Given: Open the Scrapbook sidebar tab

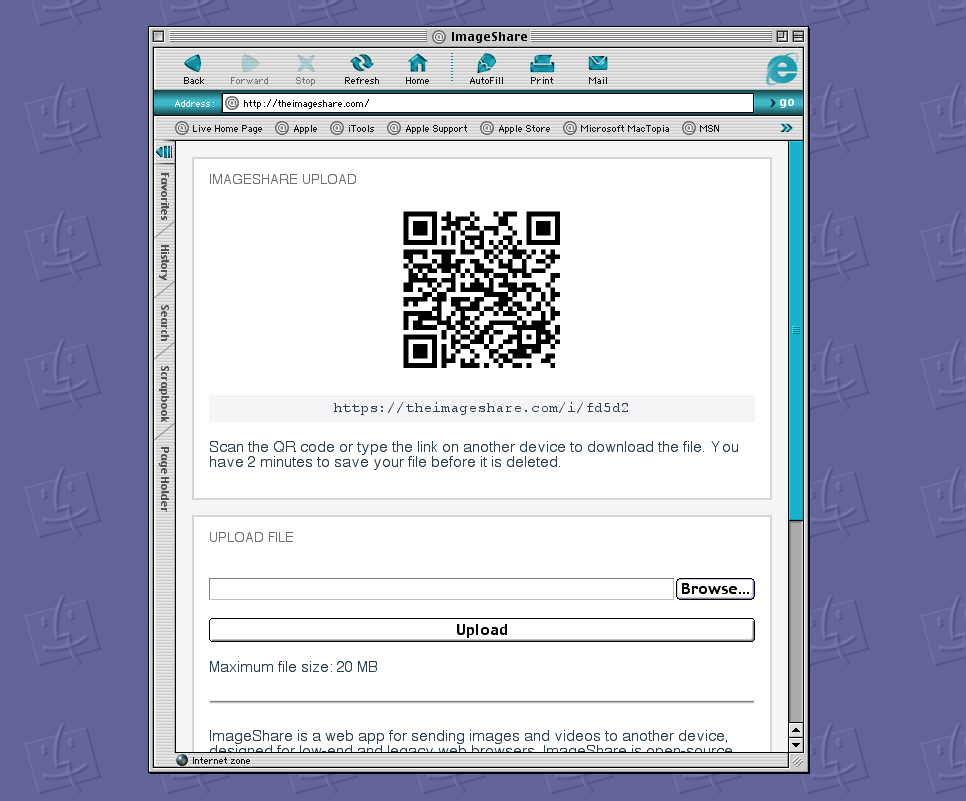Looking at the screenshot, I should click(164, 394).
